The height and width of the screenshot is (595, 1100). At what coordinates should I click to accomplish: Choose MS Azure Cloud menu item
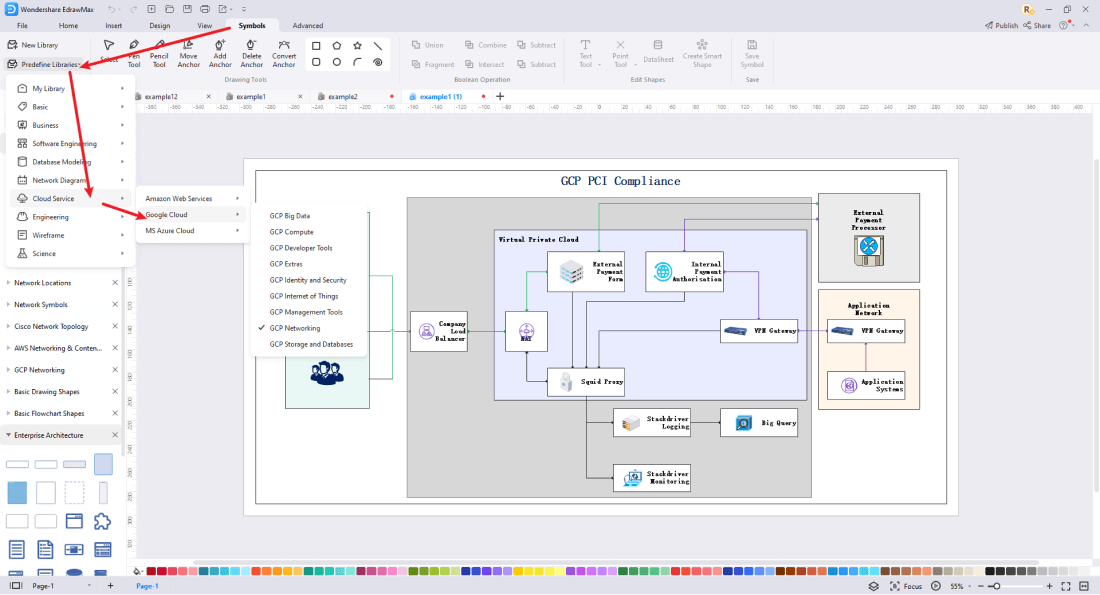(192, 231)
